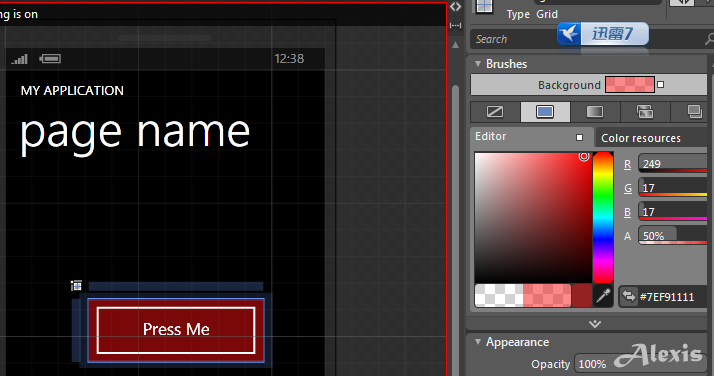Click the alpha field showing 50%
Image resolution: width=714 pixels, height=376 pixels.
[673, 235]
